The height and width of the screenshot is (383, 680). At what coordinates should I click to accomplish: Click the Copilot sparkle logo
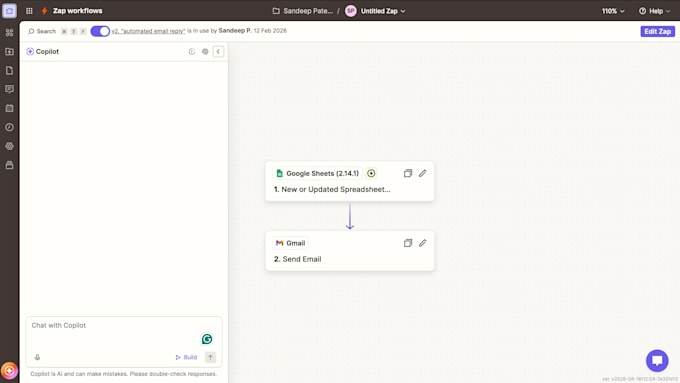coord(30,52)
